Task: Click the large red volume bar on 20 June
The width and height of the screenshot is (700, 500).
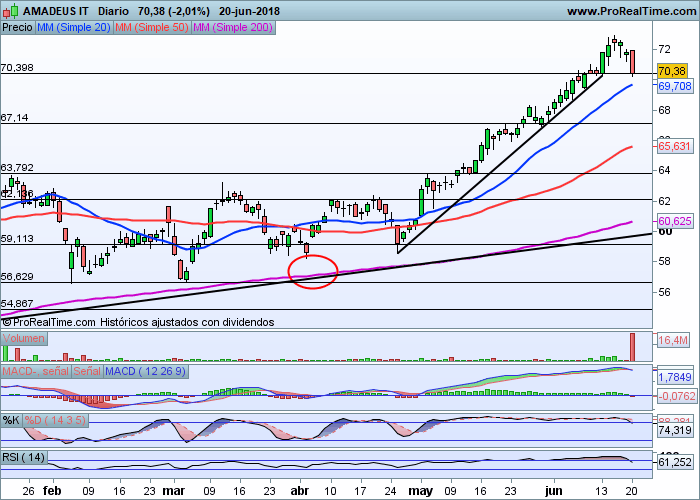Action: (632, 347)
